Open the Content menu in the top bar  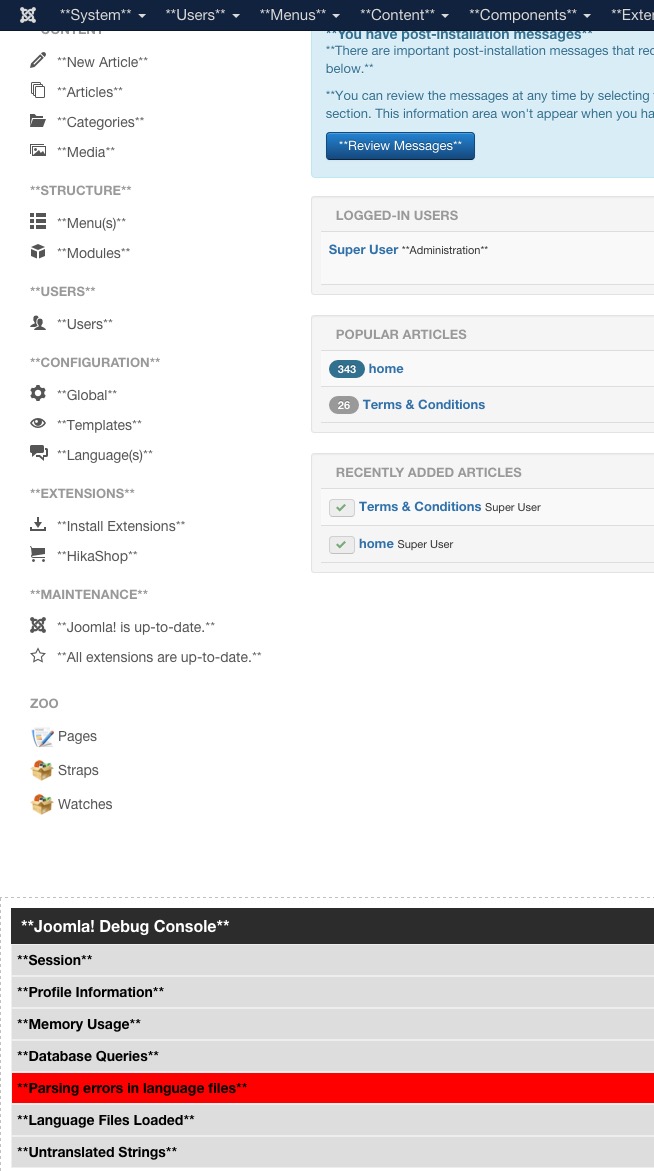point(403,15)
